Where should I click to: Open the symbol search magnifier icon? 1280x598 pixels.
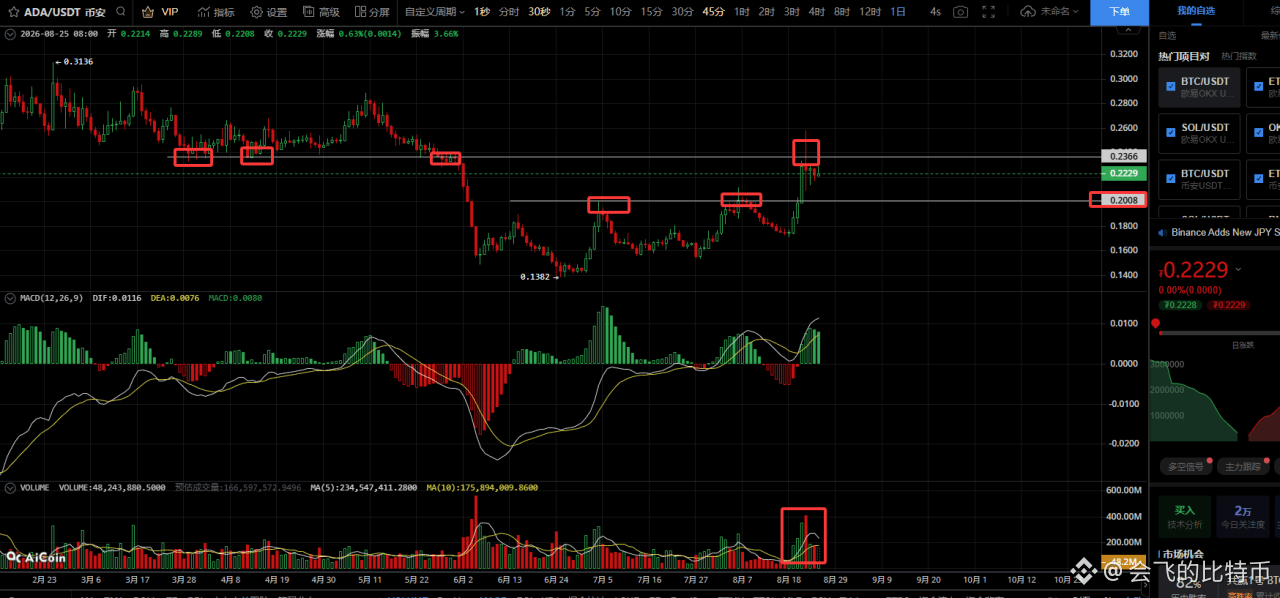click(121, 12)
